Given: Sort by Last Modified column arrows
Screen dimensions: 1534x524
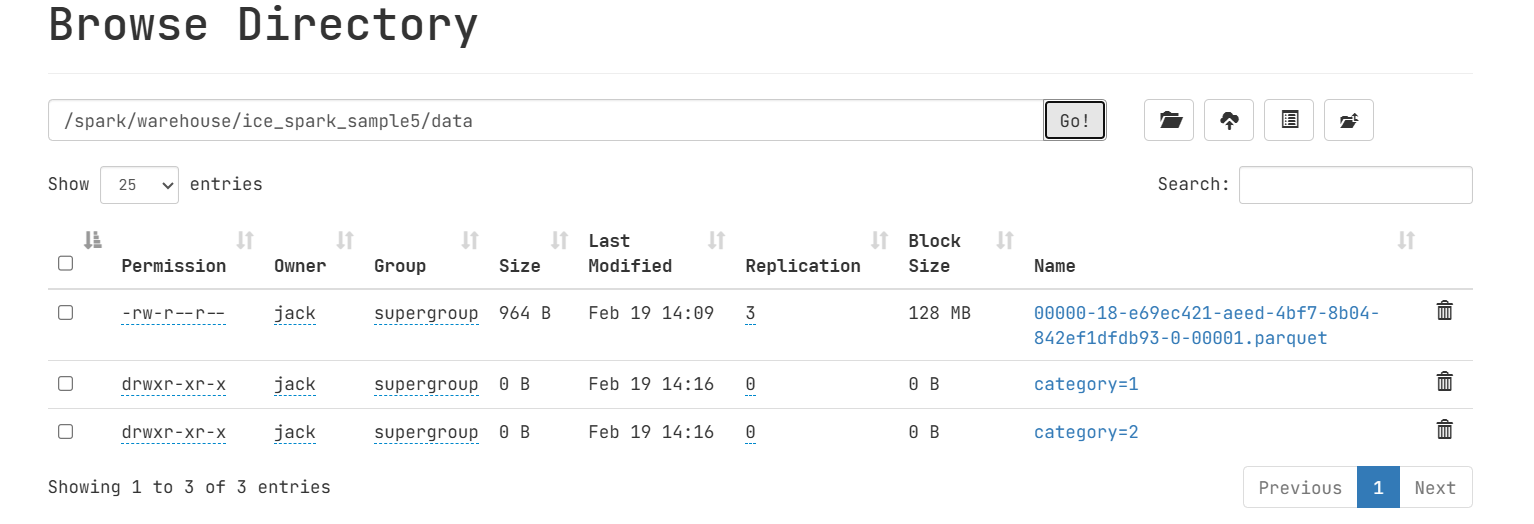Looking at the screenshot, I should tap(716, 240).
